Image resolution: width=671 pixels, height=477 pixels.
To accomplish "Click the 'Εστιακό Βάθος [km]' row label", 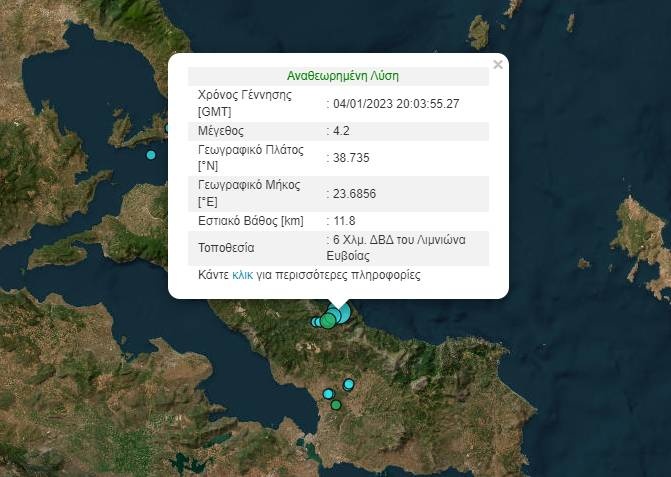I will 250,220.
